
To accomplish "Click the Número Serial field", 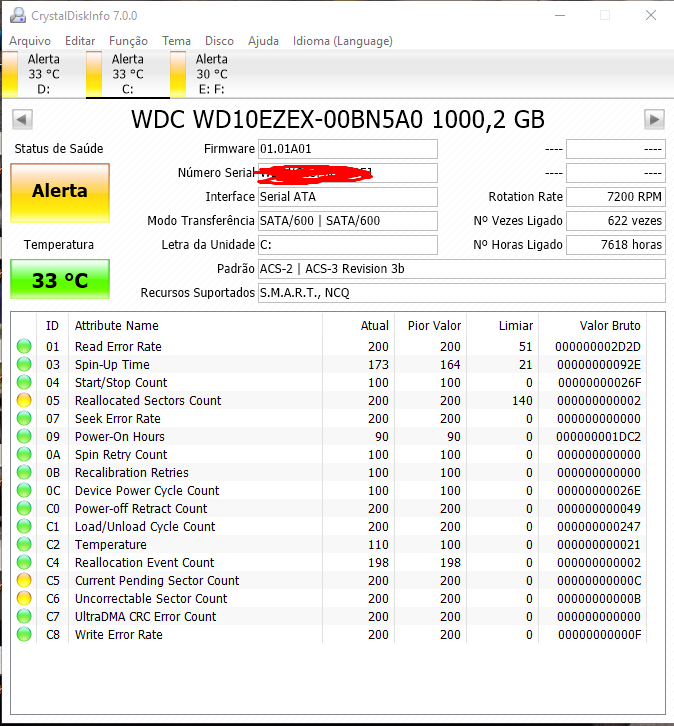I will [x=348, y=173].
